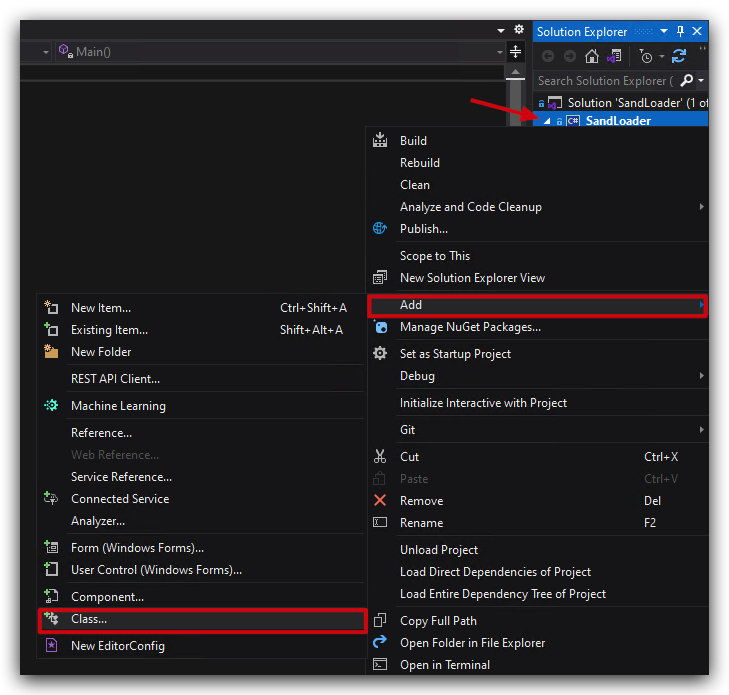Click New Item... in Add submenu
The height and width of the screenshot is (695, 729).
[x=202, y=308]
